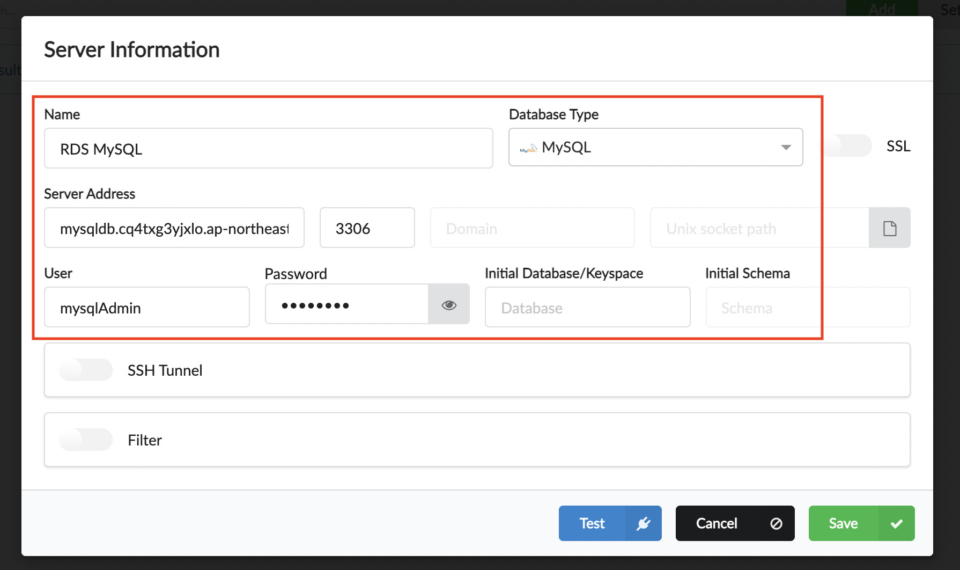Toggle the Filter switch on
This screenshot has height=570, width=960.
(86, 440)
